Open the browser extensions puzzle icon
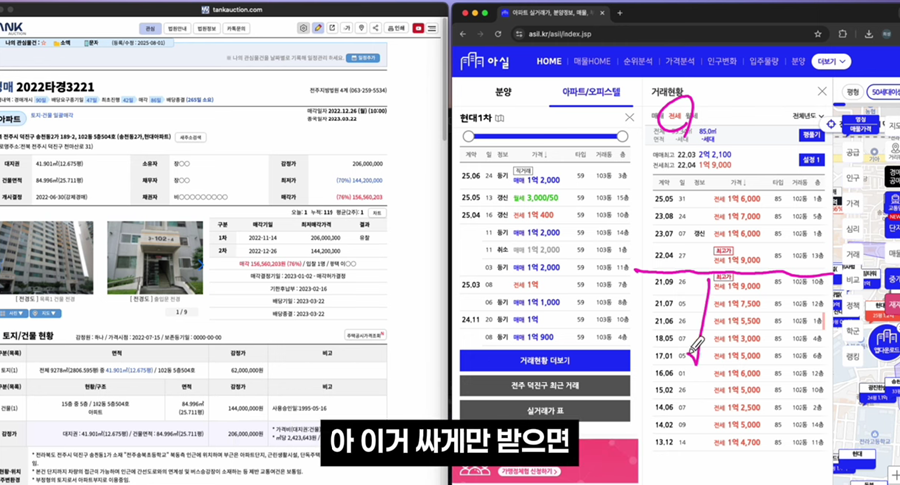 coord(843,34)
